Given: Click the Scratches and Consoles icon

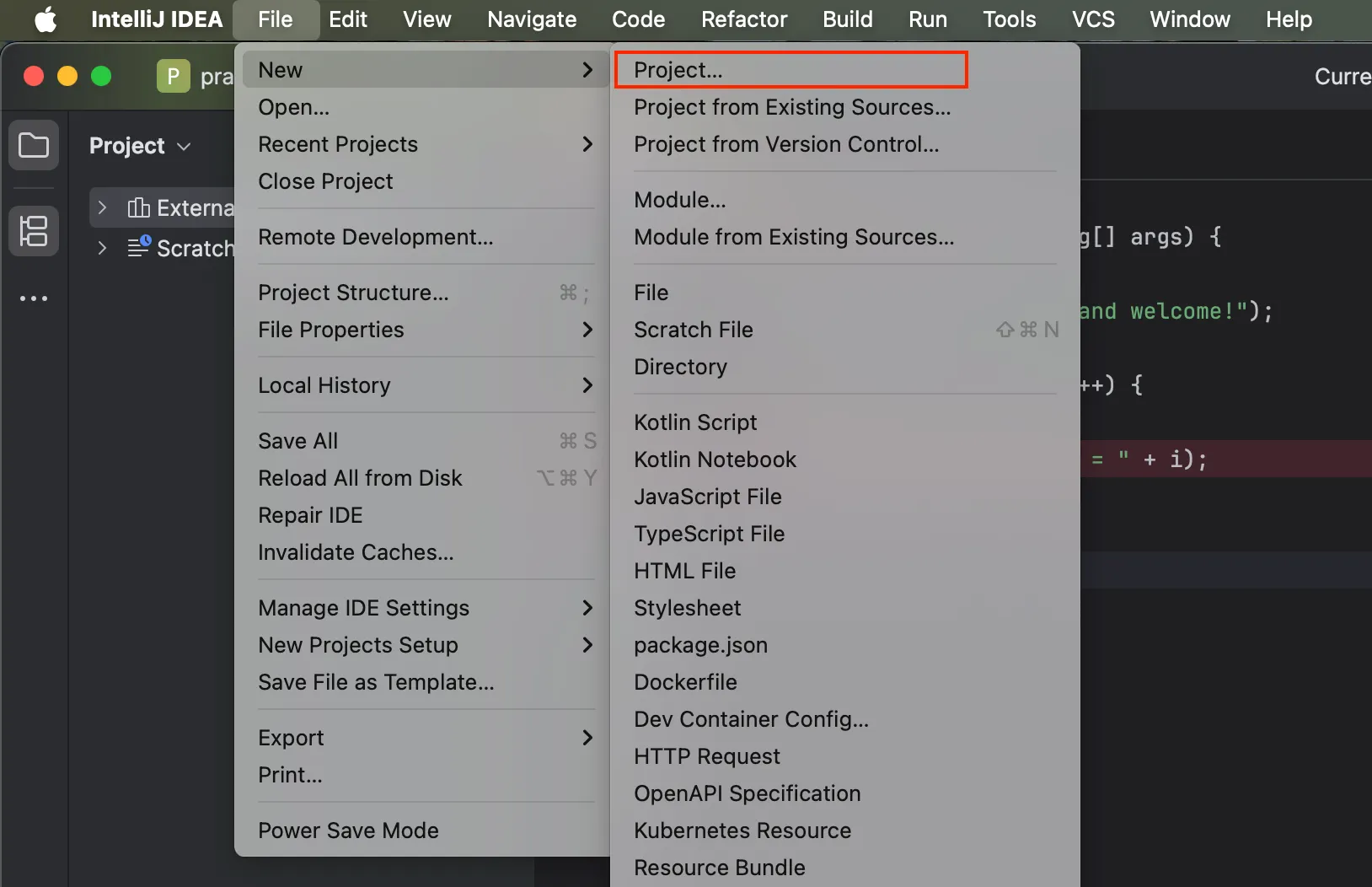Looking at the screenshot, I should [x=139, y=247].
